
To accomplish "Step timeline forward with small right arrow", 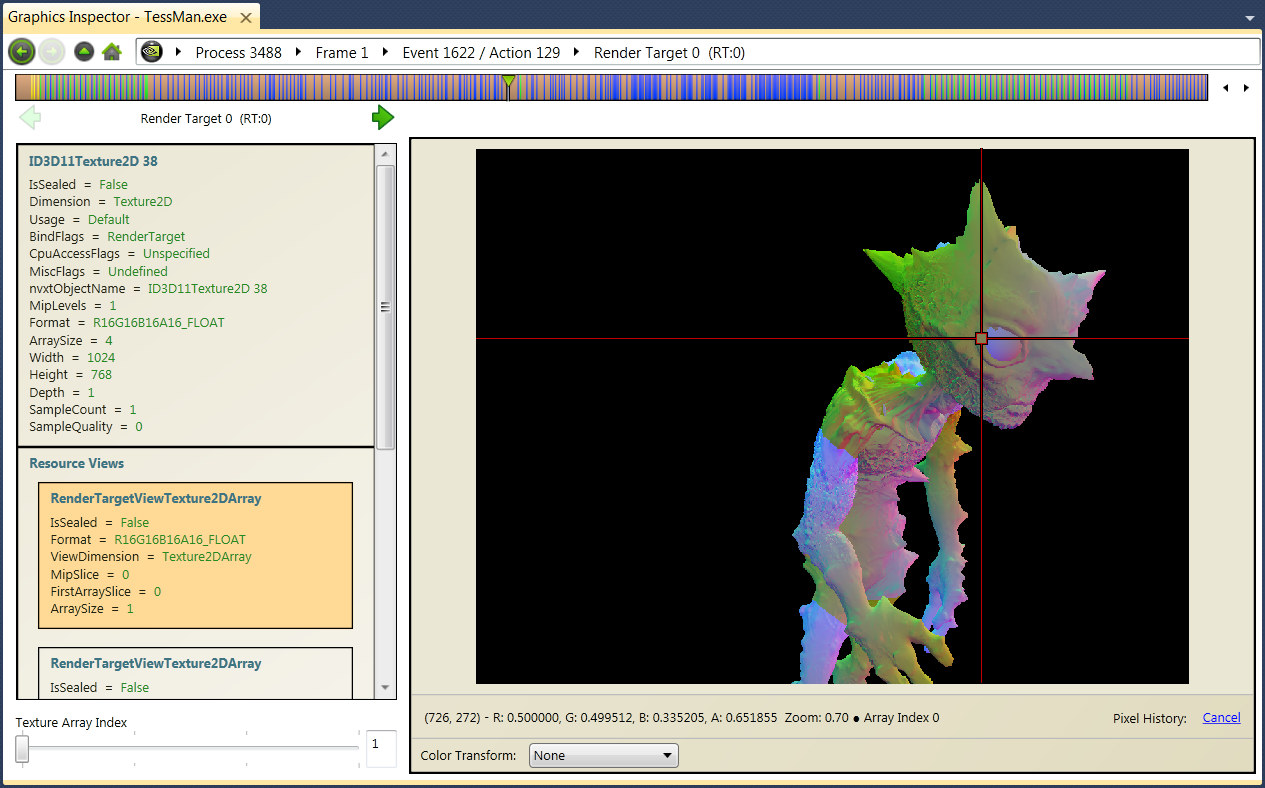I will tap(1246, 88).
